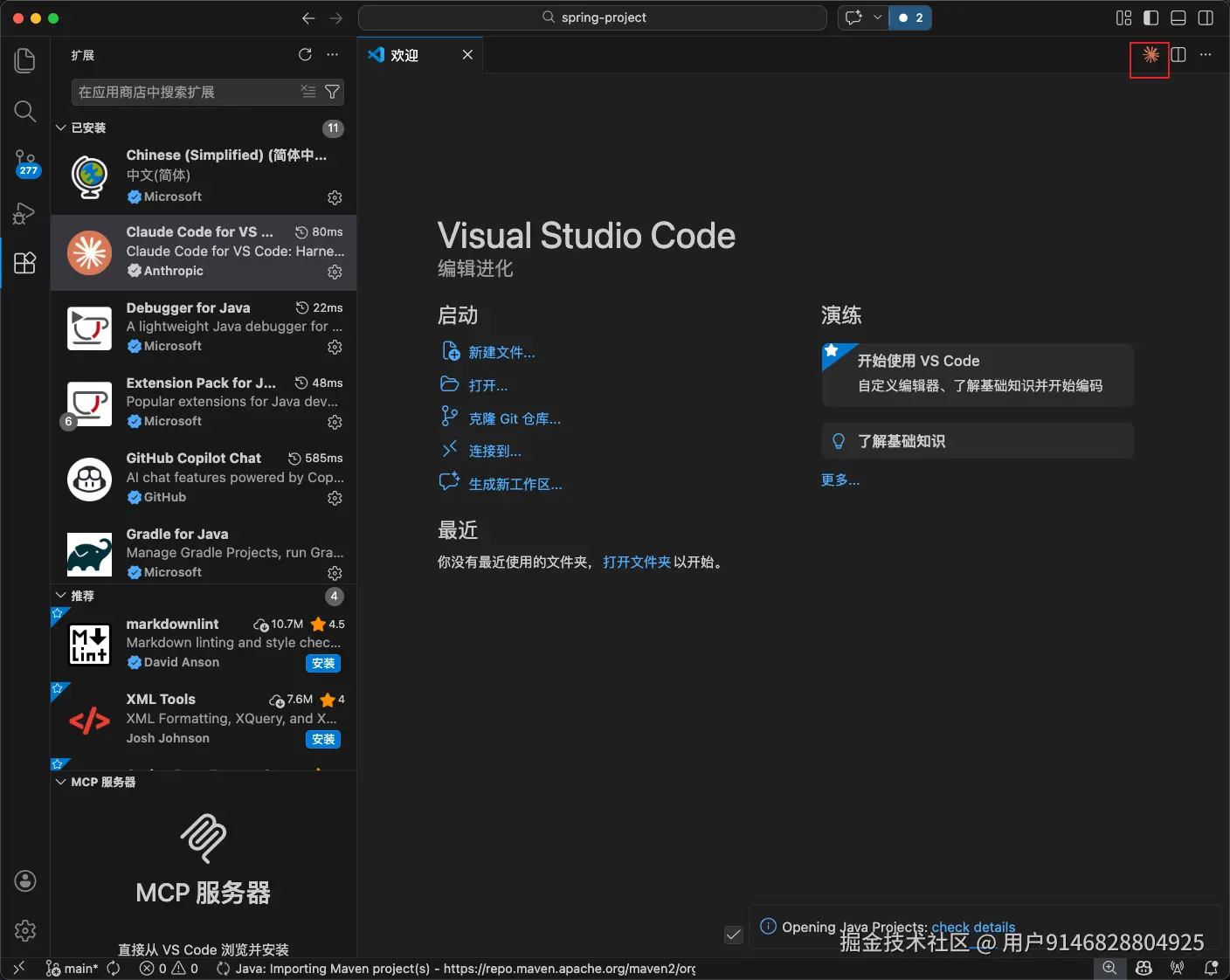Manage the GitHub Copilot Chat gear
Viewport: 1230px width, 980px height.
point(335,498)
